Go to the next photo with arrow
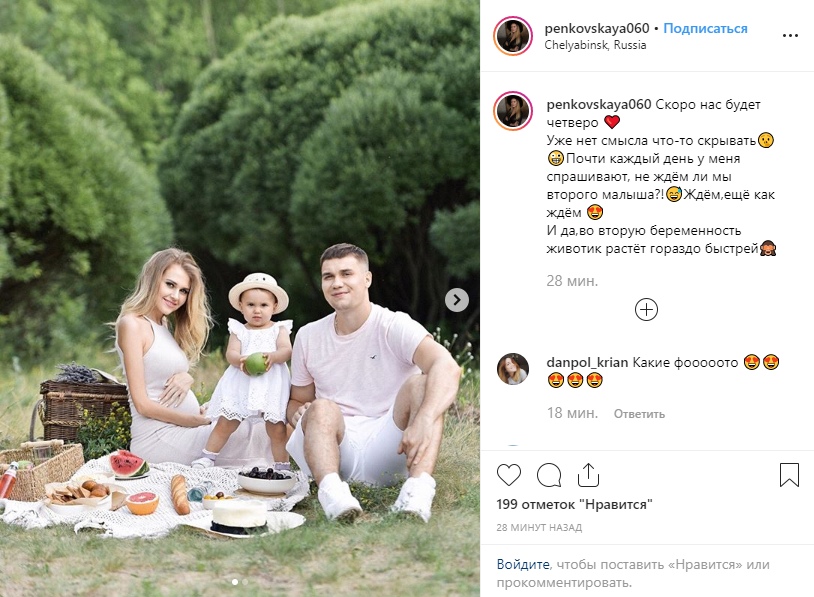 point(457,300)
